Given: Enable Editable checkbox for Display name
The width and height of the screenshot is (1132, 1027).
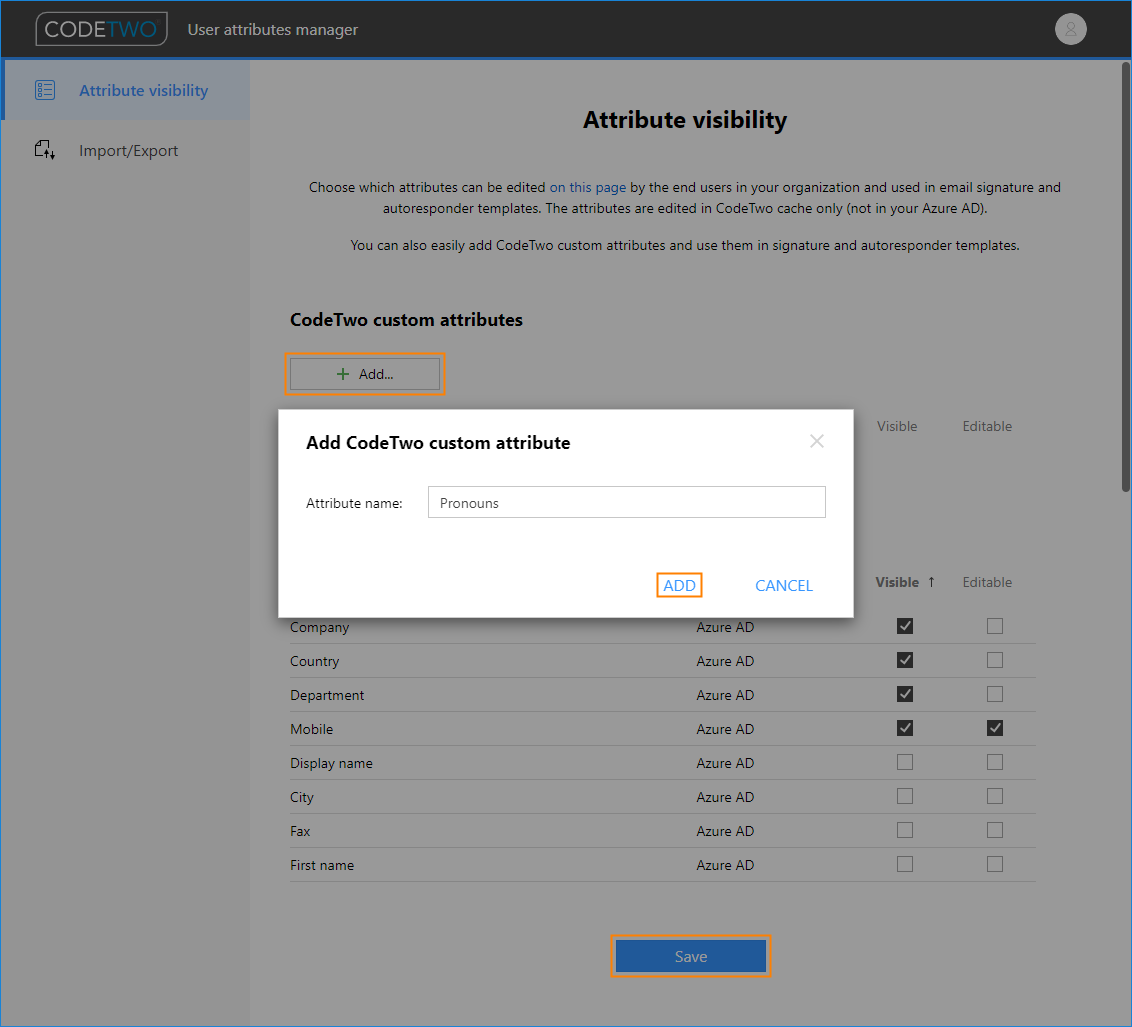Looking at the screenshot, I should point(995,761).
